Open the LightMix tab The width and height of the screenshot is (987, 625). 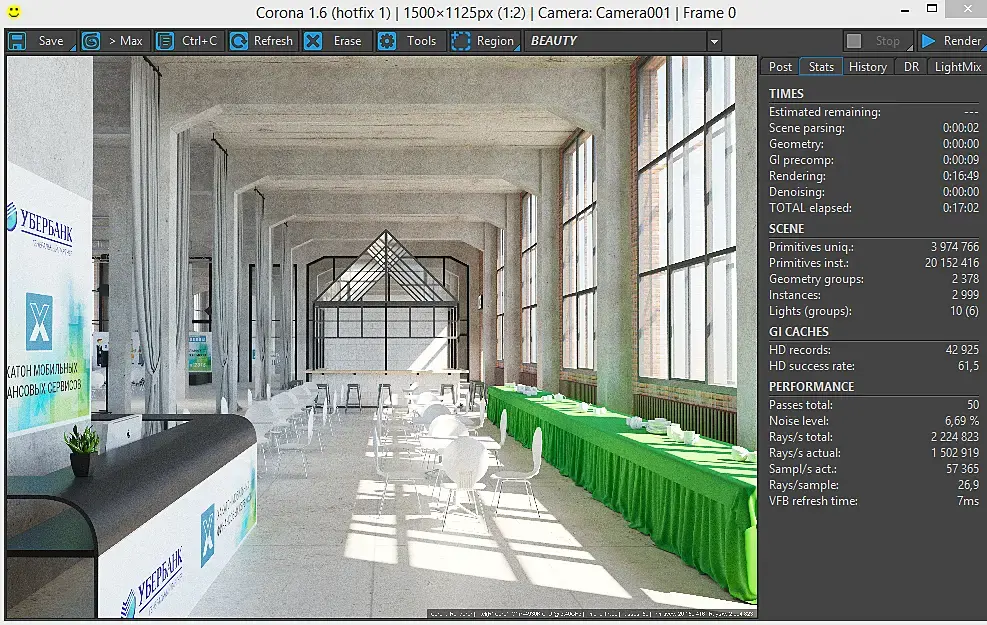tap(957, 67)
